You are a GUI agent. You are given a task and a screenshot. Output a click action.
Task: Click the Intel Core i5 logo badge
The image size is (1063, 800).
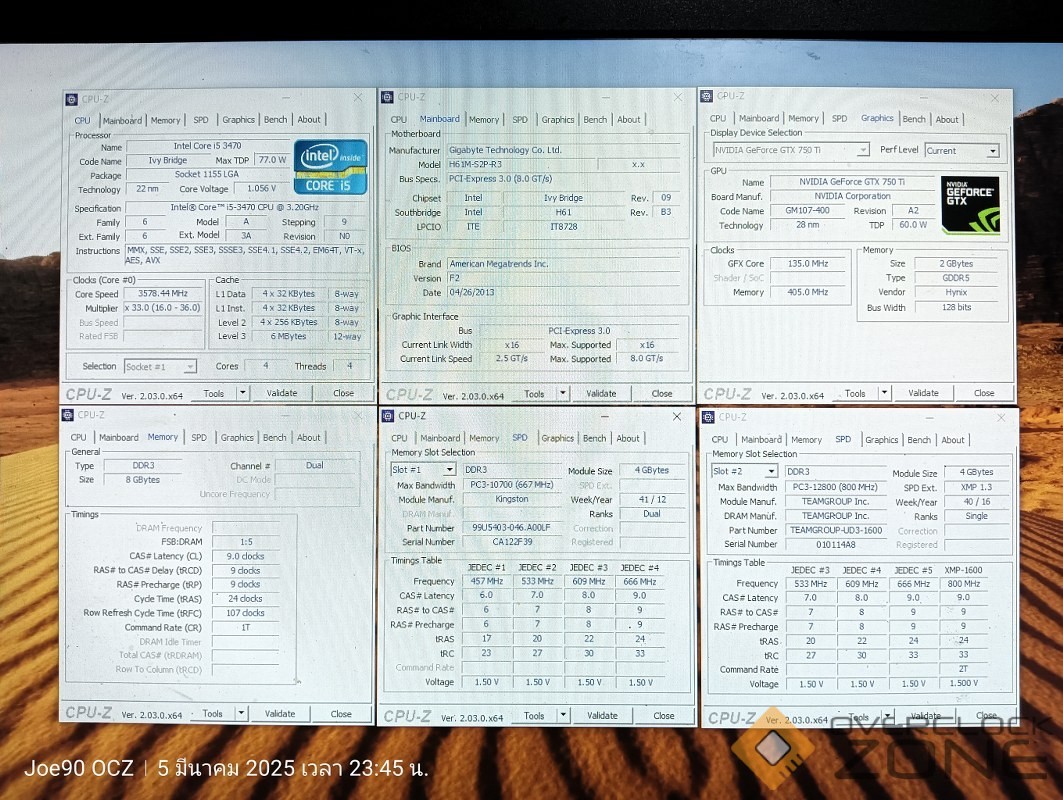pos(330,167)
